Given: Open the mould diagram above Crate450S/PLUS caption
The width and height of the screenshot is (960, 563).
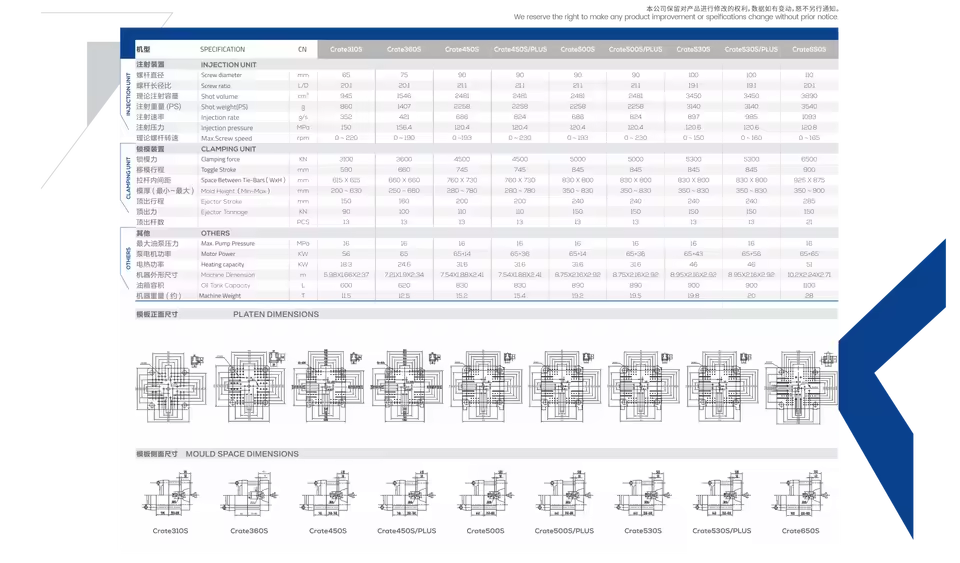Looking at the screenshot, I should [x=407, y=493].
